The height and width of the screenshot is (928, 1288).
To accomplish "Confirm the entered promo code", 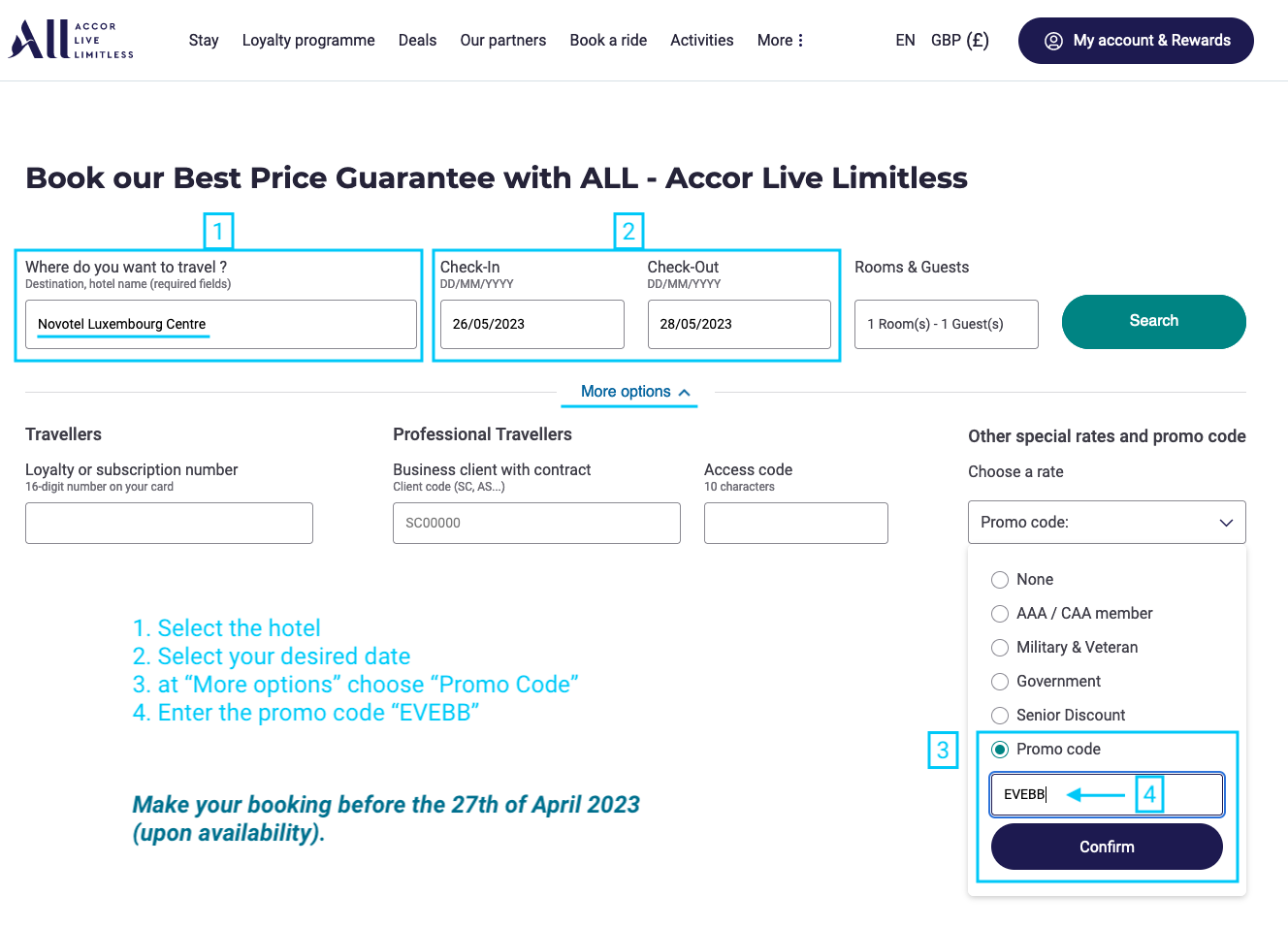I will (x=1107, y=847).
